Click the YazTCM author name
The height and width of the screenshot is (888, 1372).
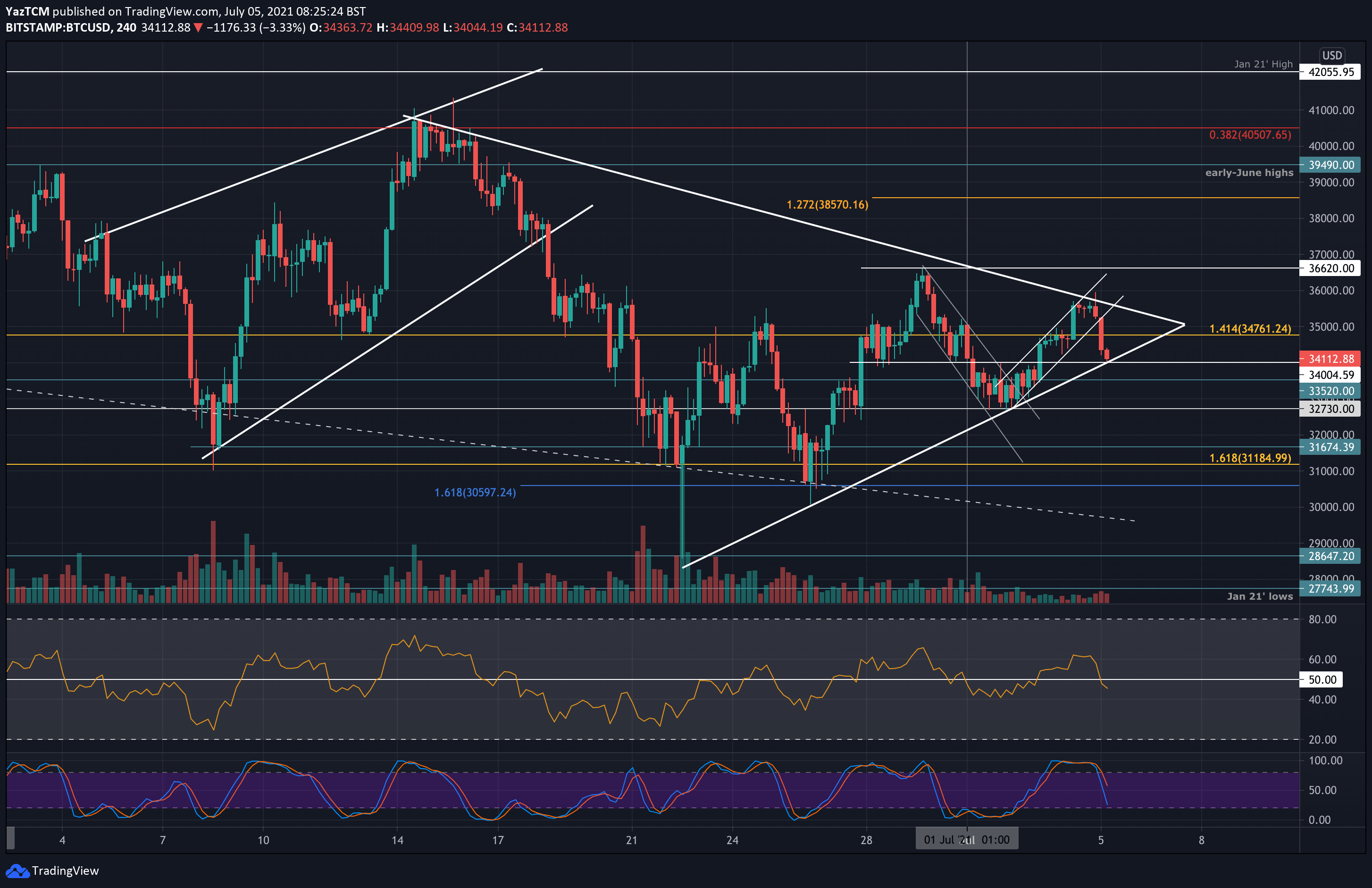point(27,11)
